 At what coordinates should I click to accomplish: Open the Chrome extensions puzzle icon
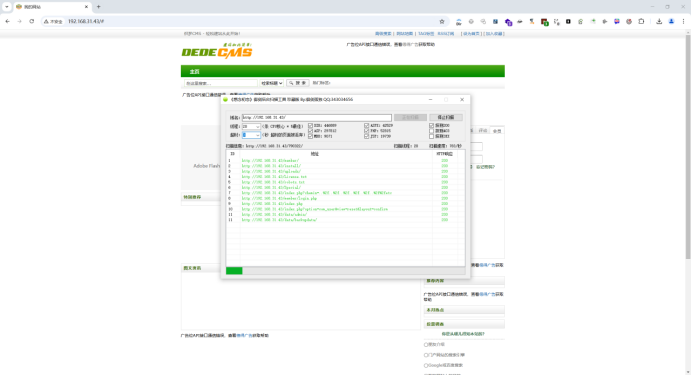point(641,21)
